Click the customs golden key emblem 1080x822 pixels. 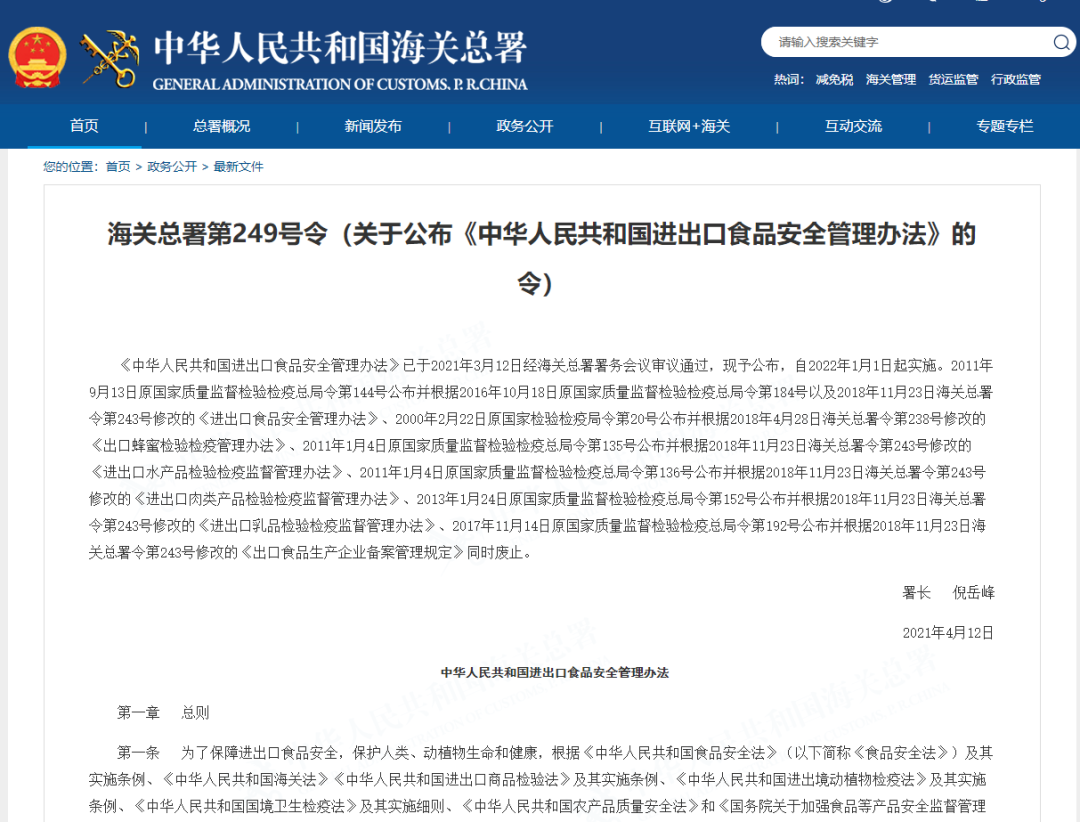coord(110,58)
